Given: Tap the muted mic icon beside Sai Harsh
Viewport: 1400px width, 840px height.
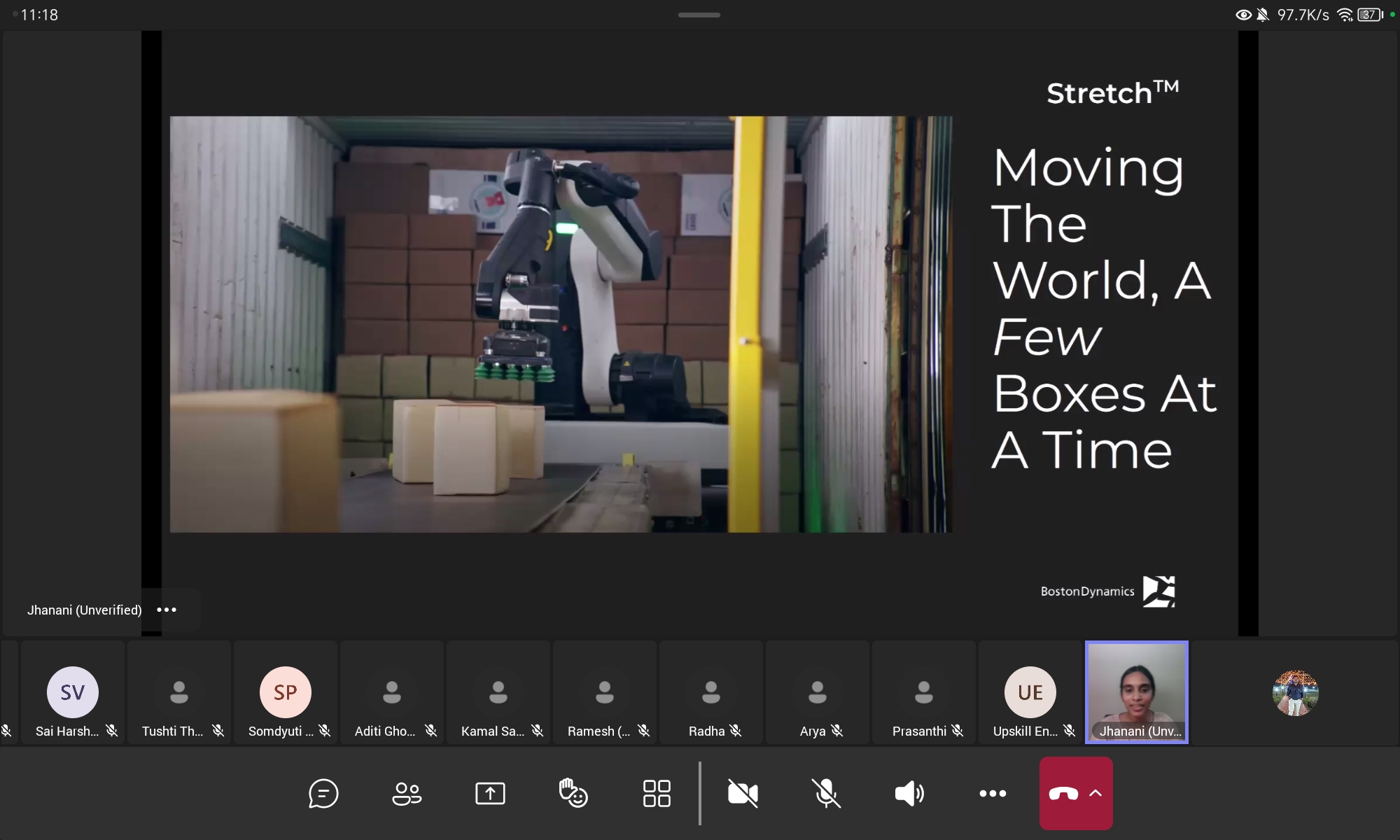Looking at the screenshot, I should coord(112,731).
